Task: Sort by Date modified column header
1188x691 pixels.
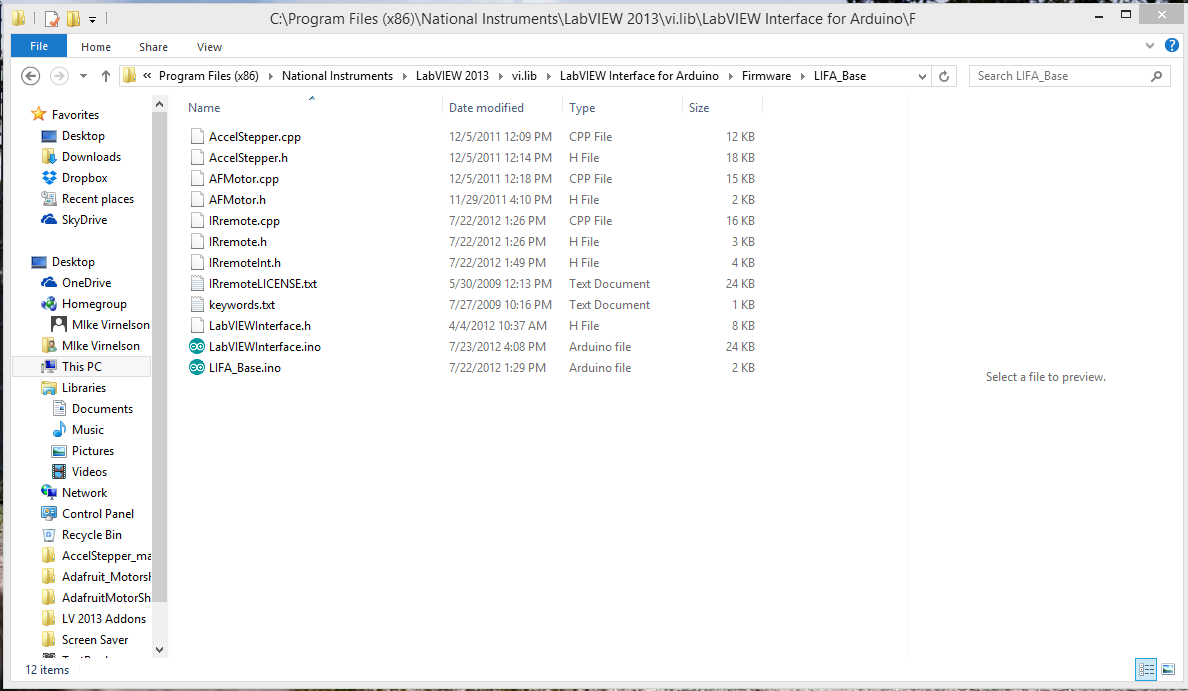Action: 486,108
